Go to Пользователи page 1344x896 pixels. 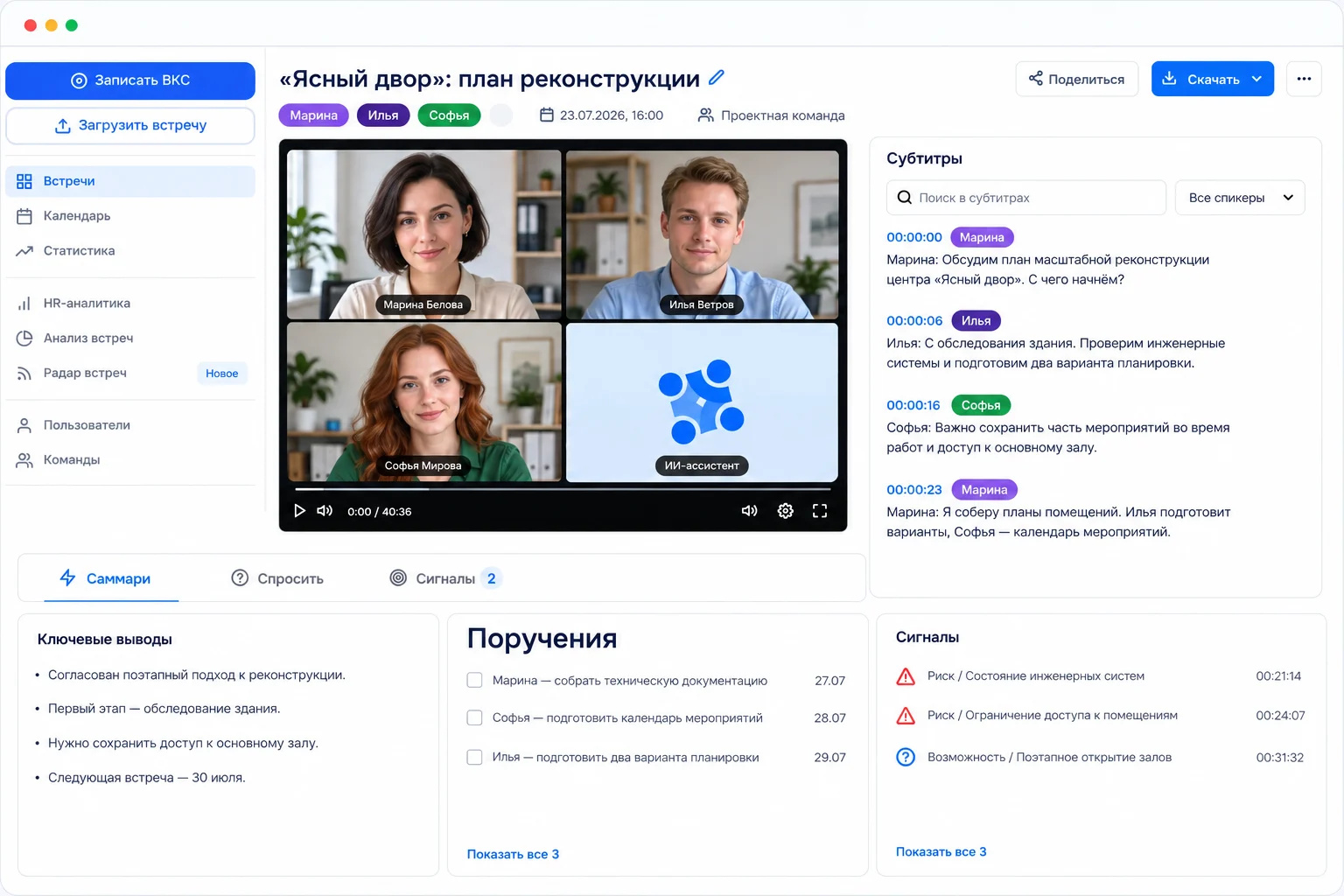tap(130, 425)
